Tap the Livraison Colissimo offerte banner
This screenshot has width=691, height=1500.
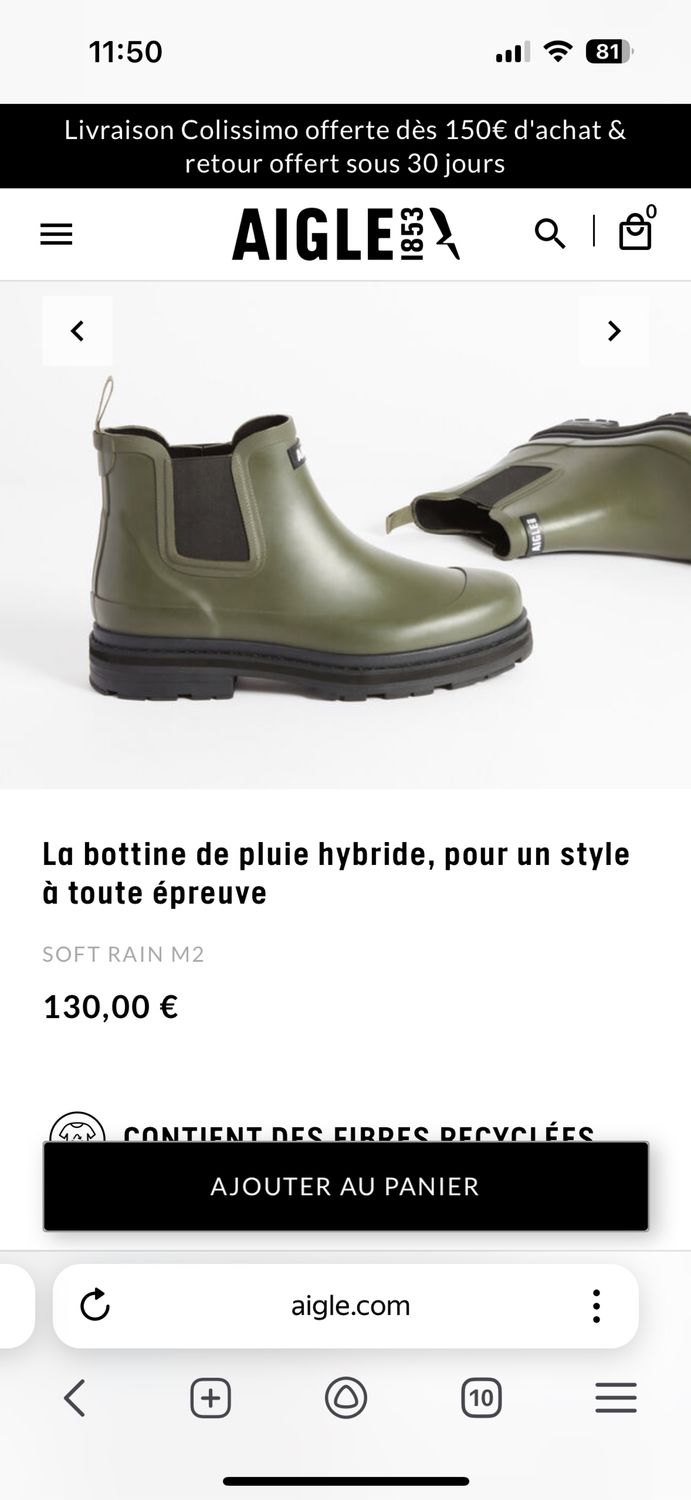point(346,146)
